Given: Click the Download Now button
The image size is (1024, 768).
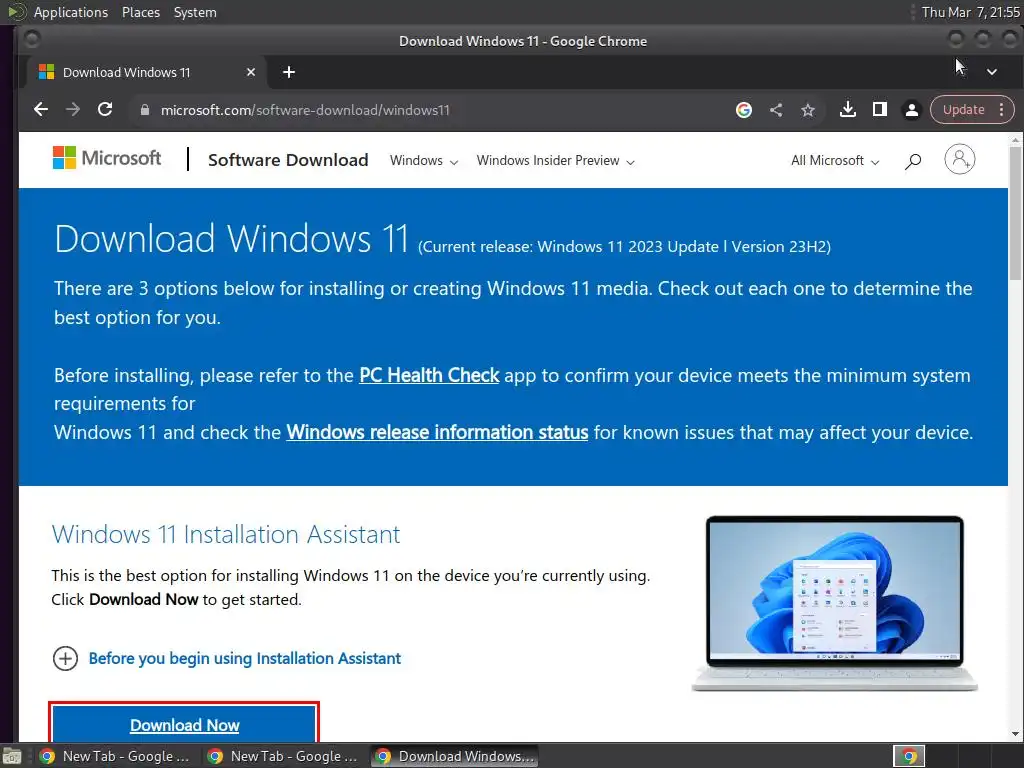Looking at the screenshot, I should click(x=184, y=723).
